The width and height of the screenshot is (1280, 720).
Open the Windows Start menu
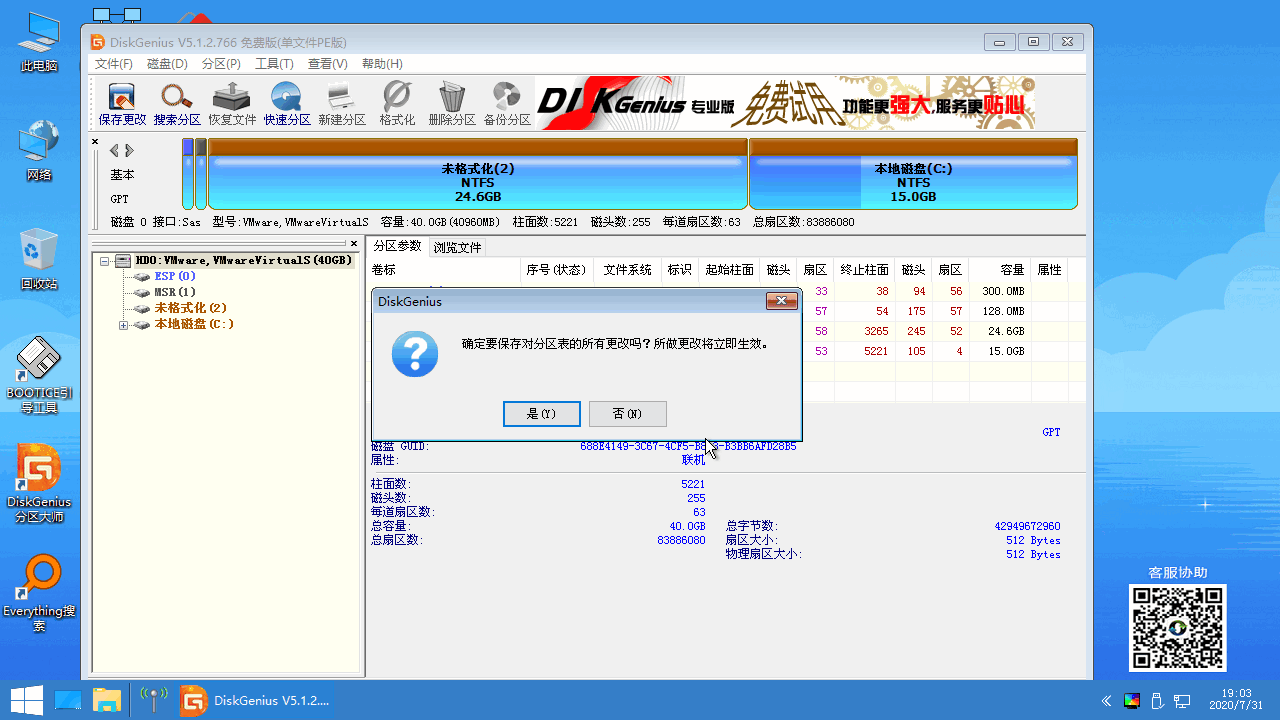[x=26, y=700]
